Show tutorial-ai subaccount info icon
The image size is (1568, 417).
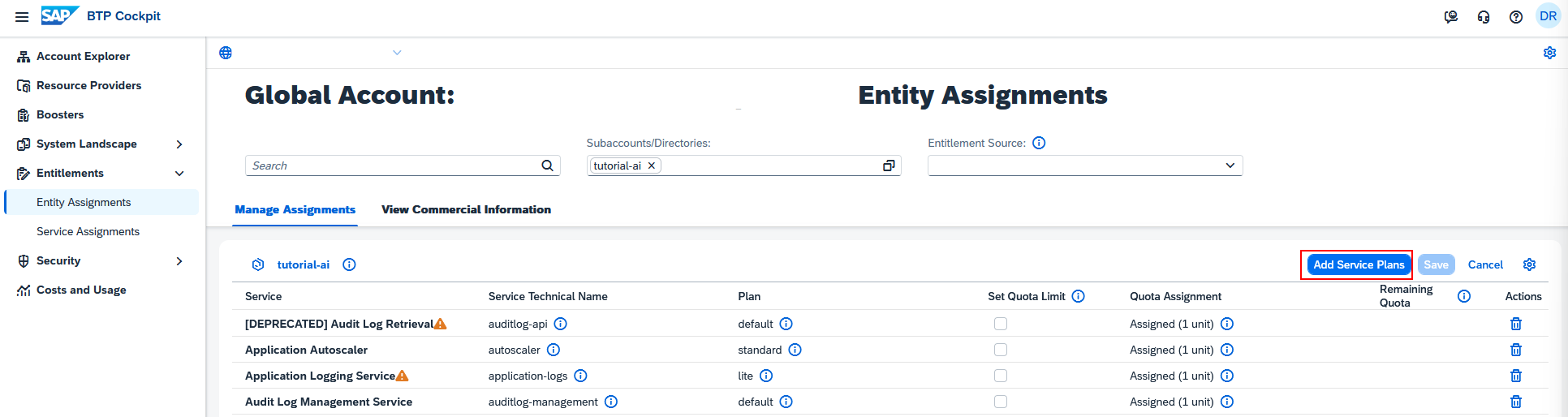coord(349,264)
